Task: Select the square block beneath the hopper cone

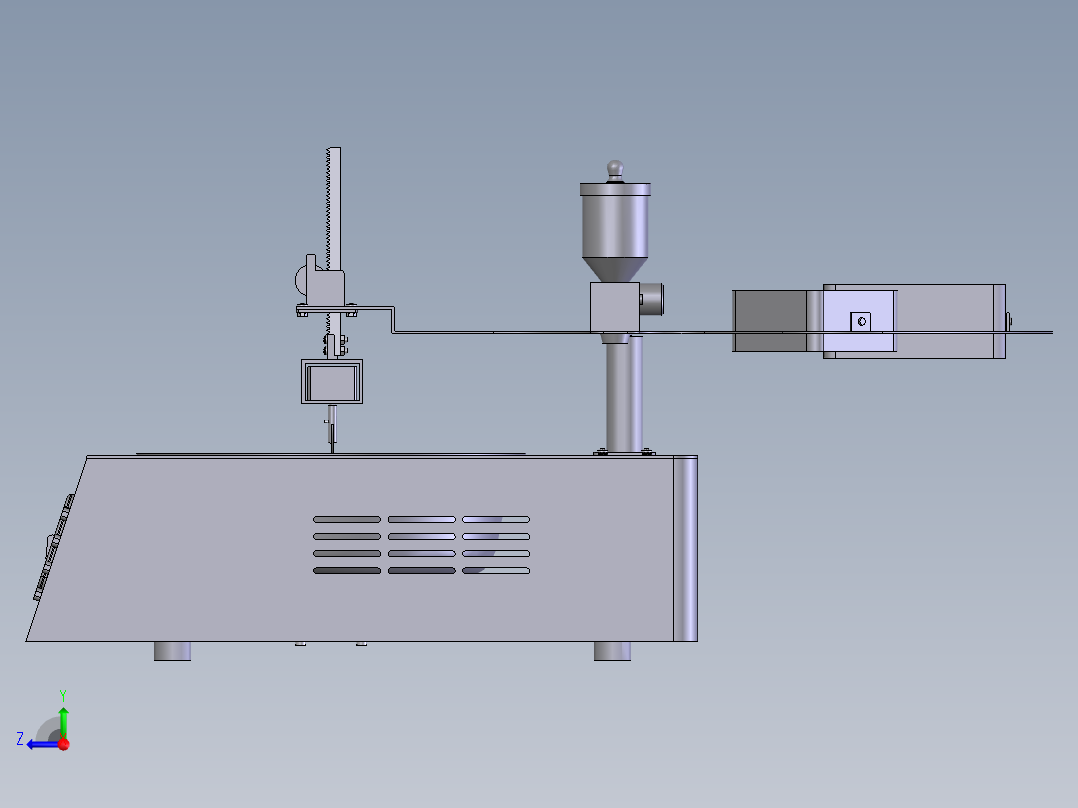Action: pos(615,307)
